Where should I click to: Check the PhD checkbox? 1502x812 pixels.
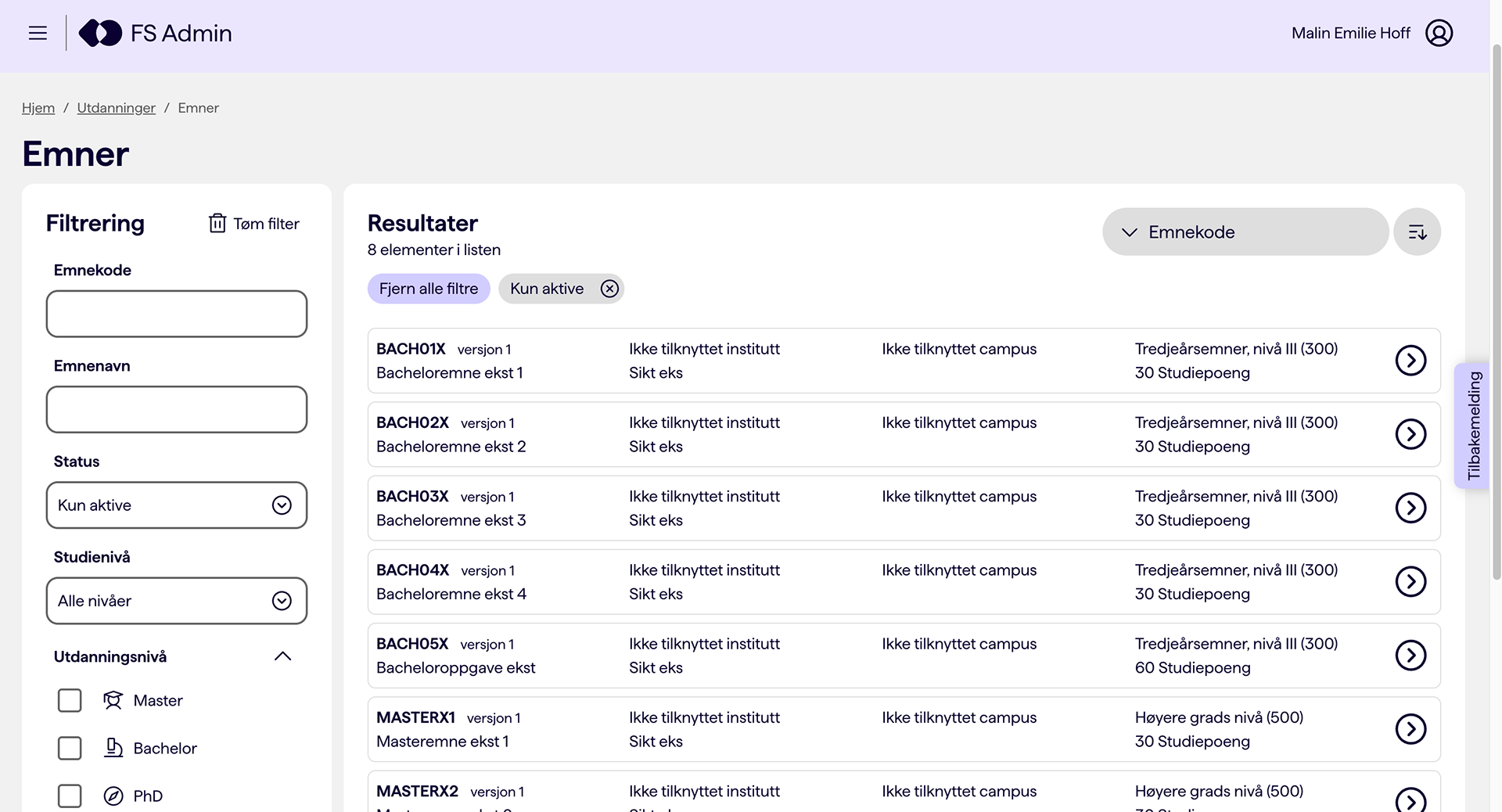pos(70,796)
